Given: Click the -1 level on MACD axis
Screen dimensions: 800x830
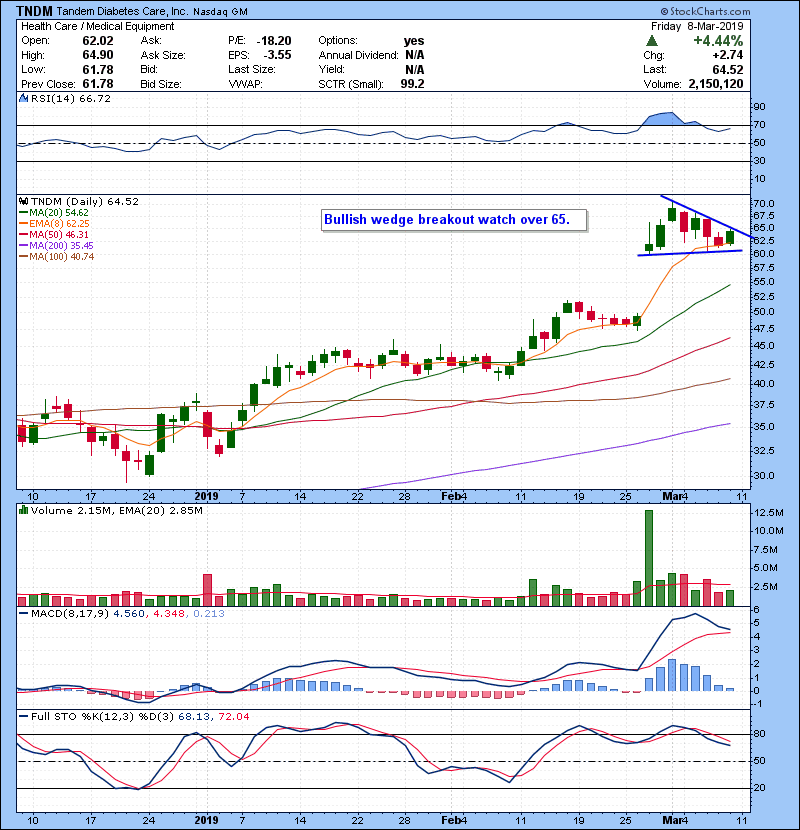Looking at the screenshot, I should coord(758,704).
